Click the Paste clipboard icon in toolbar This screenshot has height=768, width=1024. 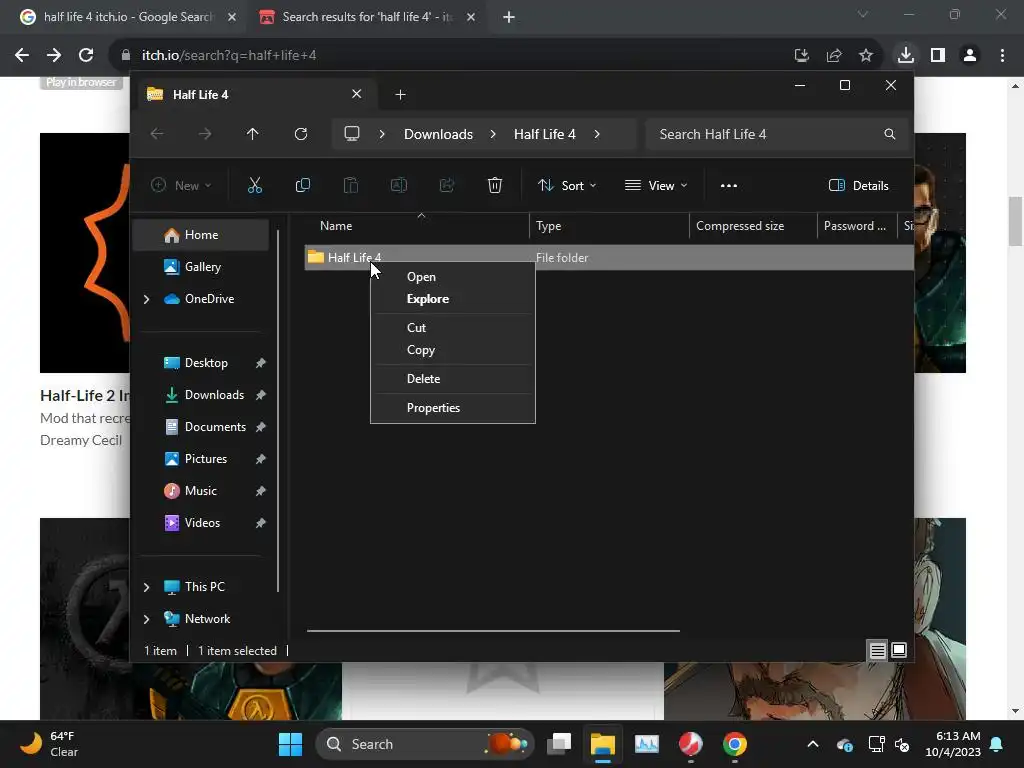(351, 185)
